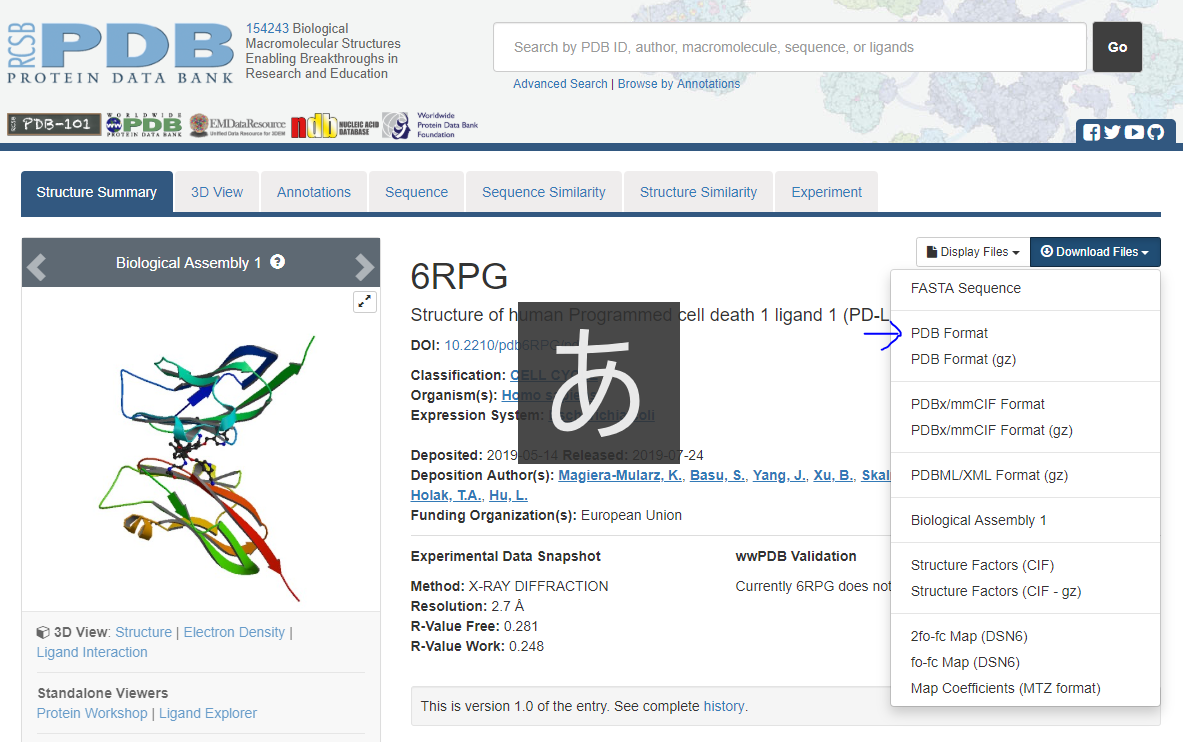Open the Facebook social icon
Screen dimensions: 1183x742
click(x=1091, y=132)
